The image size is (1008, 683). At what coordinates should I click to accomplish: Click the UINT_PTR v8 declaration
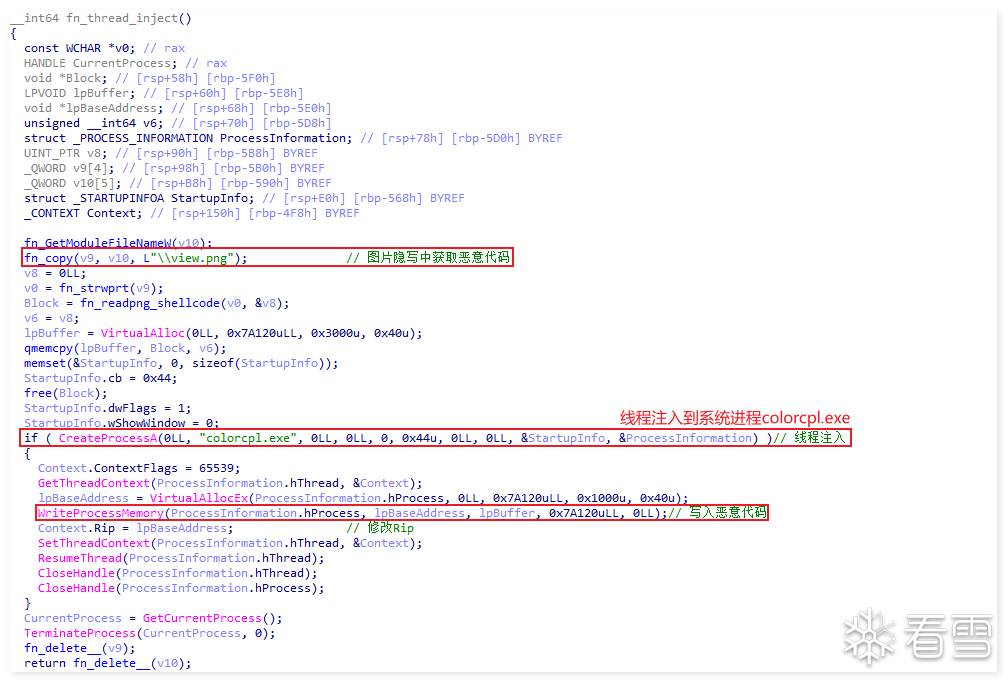pos(66,153)
